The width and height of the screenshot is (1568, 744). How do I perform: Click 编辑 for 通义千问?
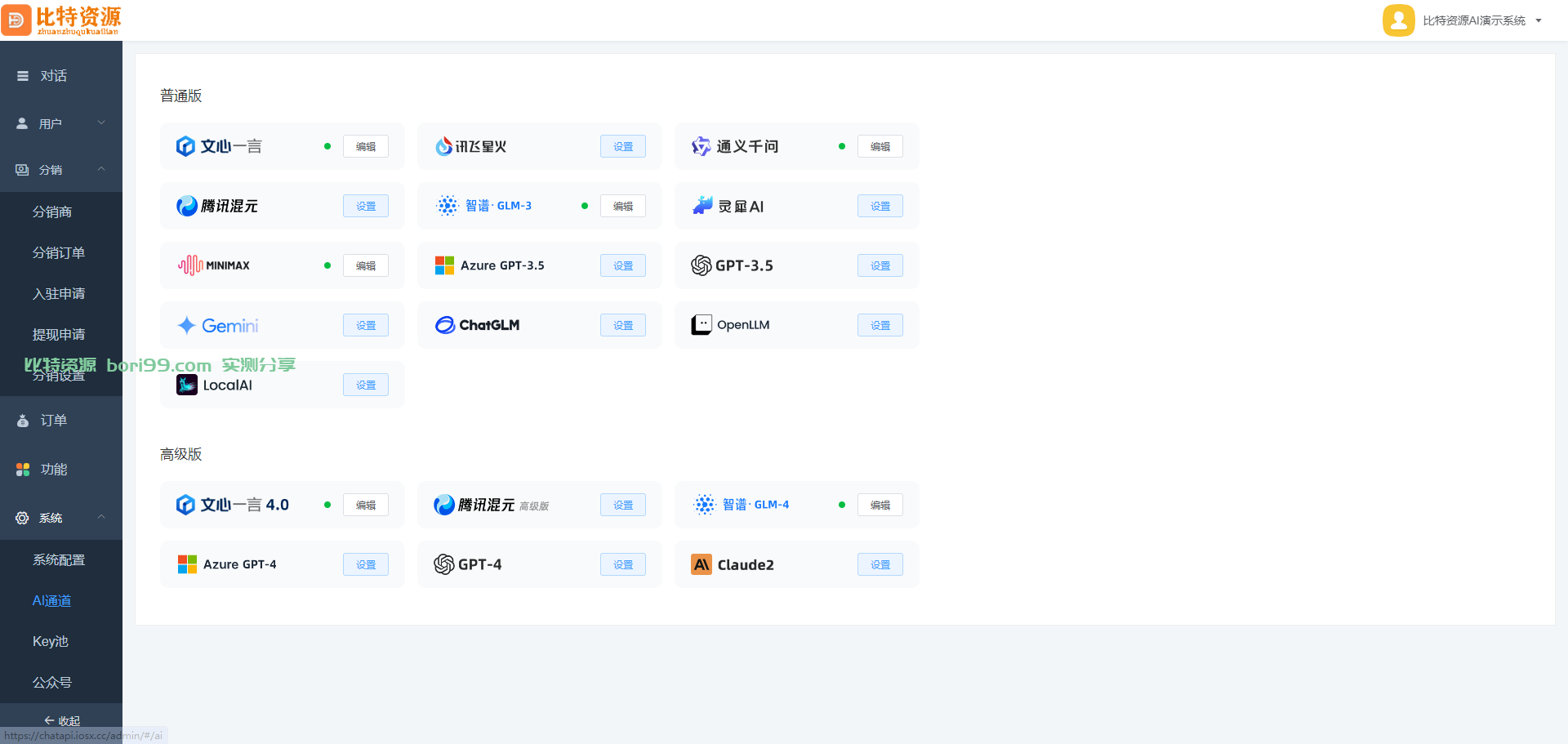click(880, 146)
